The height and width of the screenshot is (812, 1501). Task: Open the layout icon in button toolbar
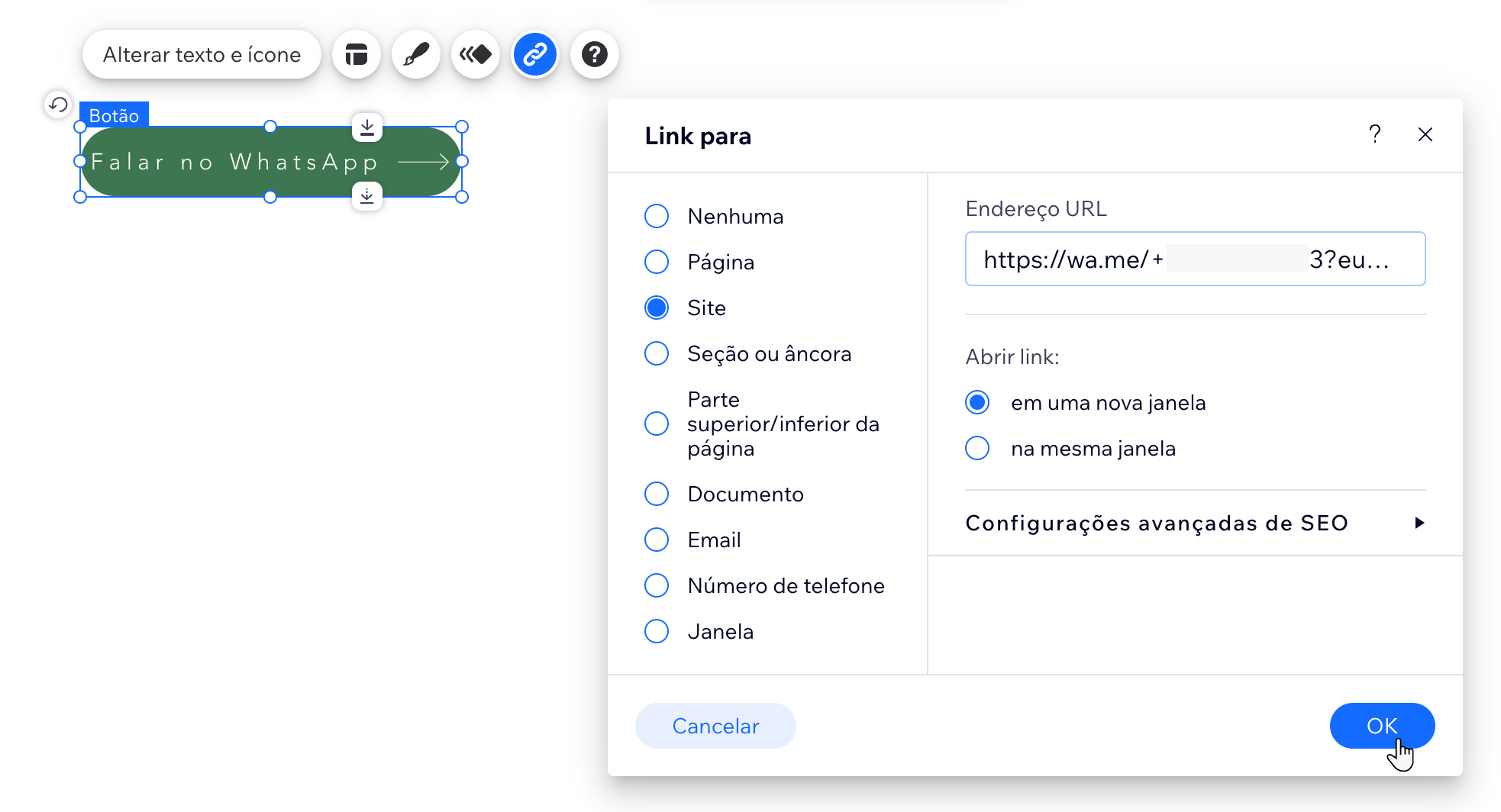pos(357,55)
